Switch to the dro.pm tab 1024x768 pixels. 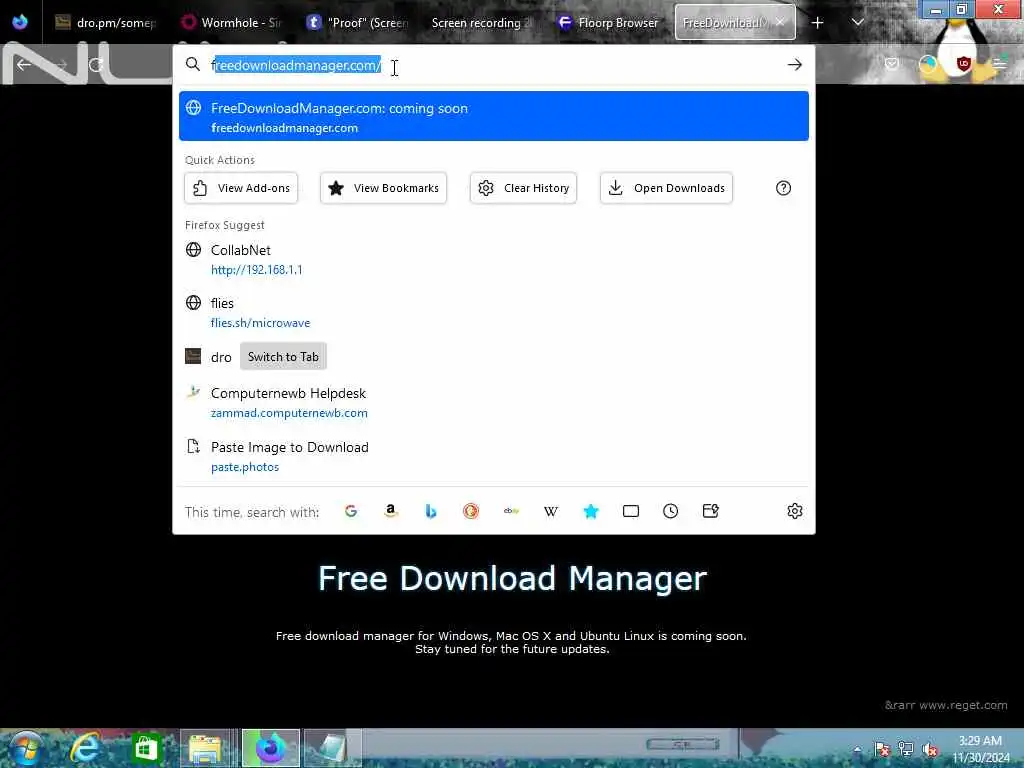[x=105, y=23]
